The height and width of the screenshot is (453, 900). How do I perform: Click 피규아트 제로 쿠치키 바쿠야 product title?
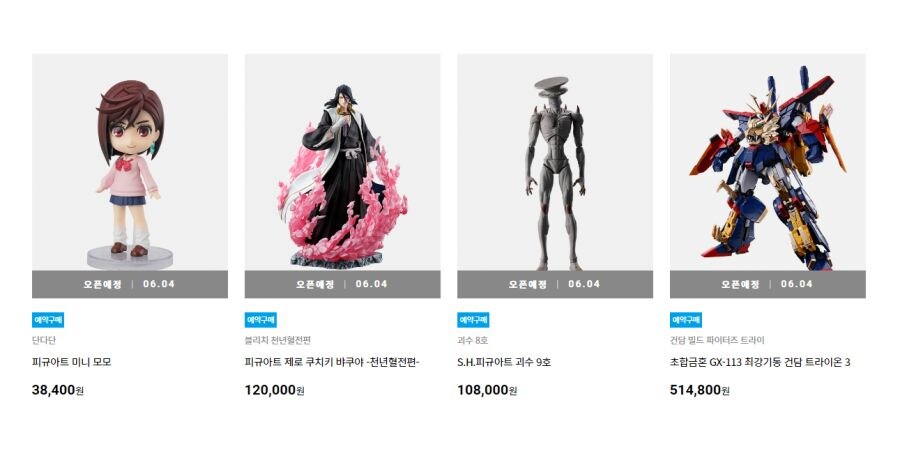[332, 362]
